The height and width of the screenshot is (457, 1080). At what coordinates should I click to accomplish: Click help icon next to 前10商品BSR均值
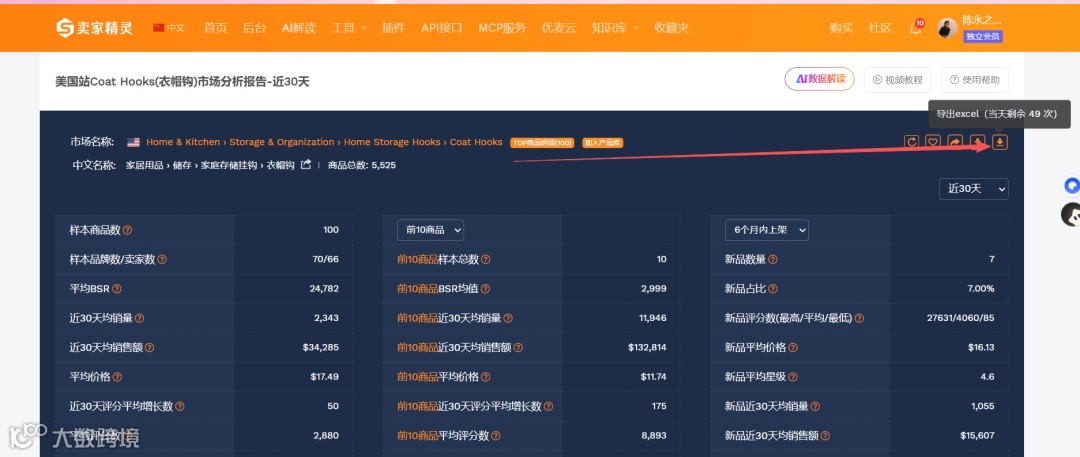[486, 289]
